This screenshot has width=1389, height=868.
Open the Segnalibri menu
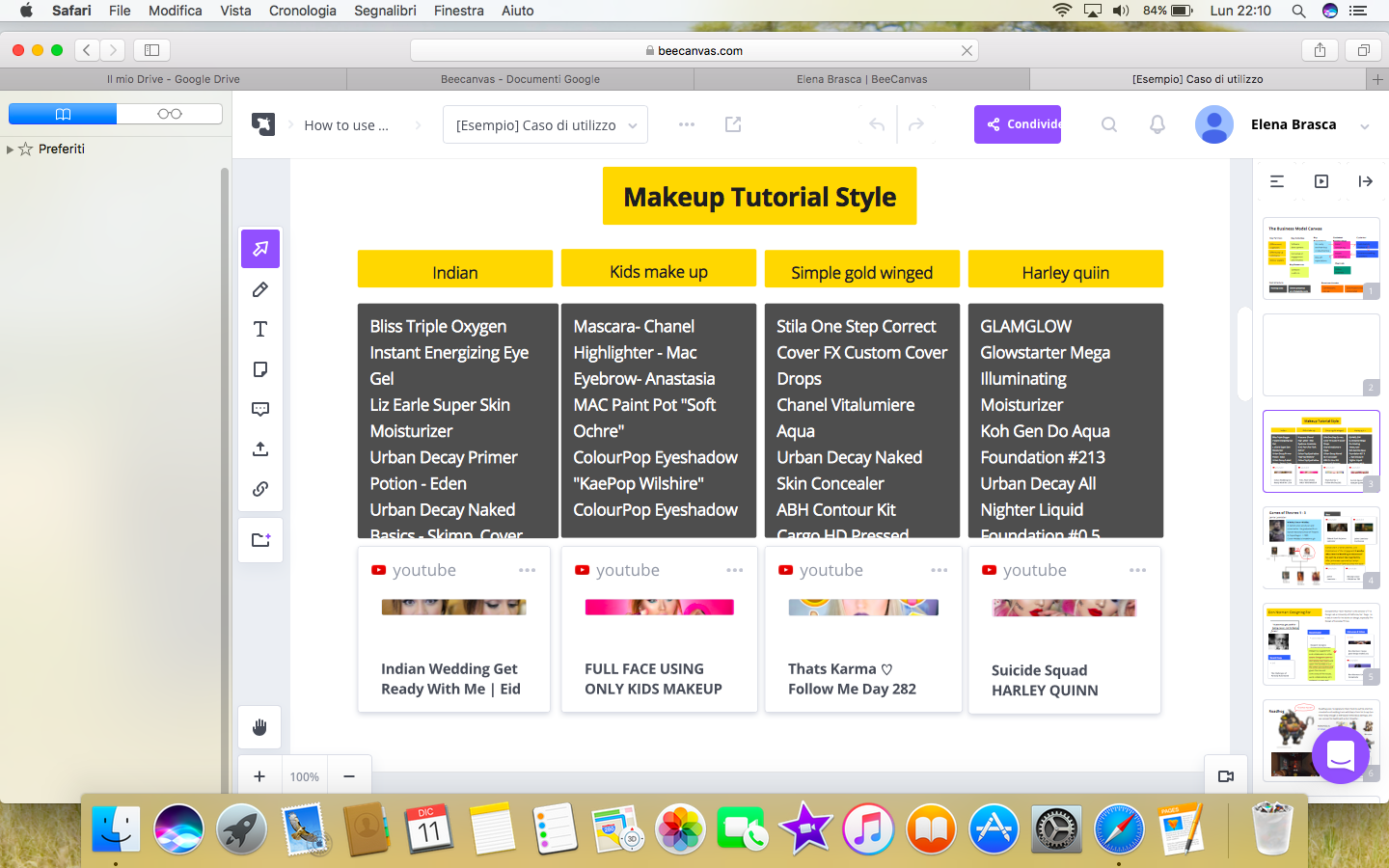385,11
